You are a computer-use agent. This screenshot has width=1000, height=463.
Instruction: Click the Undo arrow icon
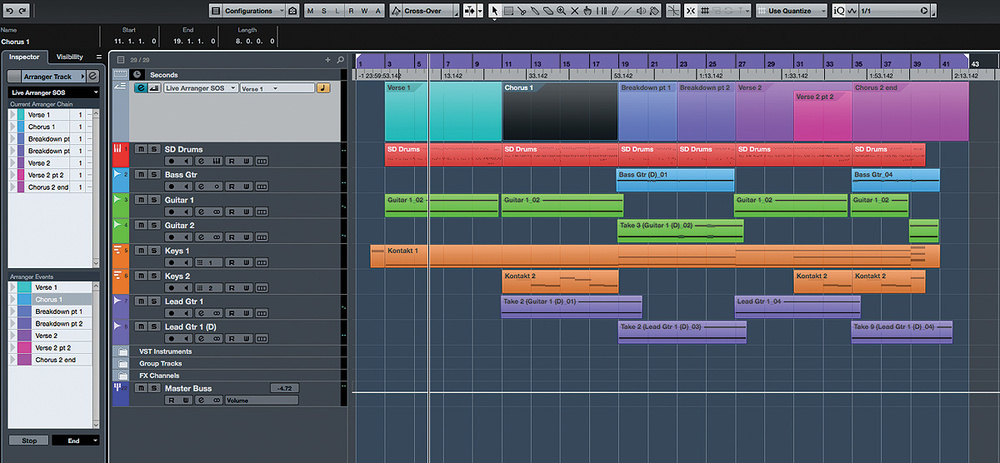click(10, 11)
